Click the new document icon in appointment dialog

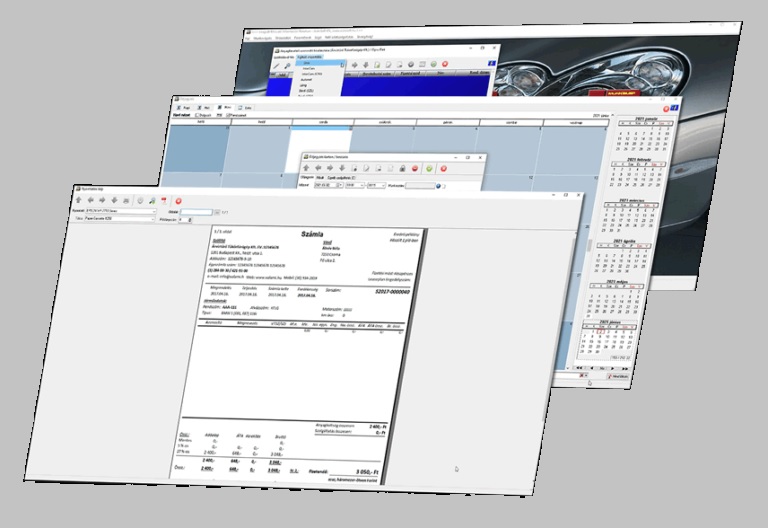(354, 168)
